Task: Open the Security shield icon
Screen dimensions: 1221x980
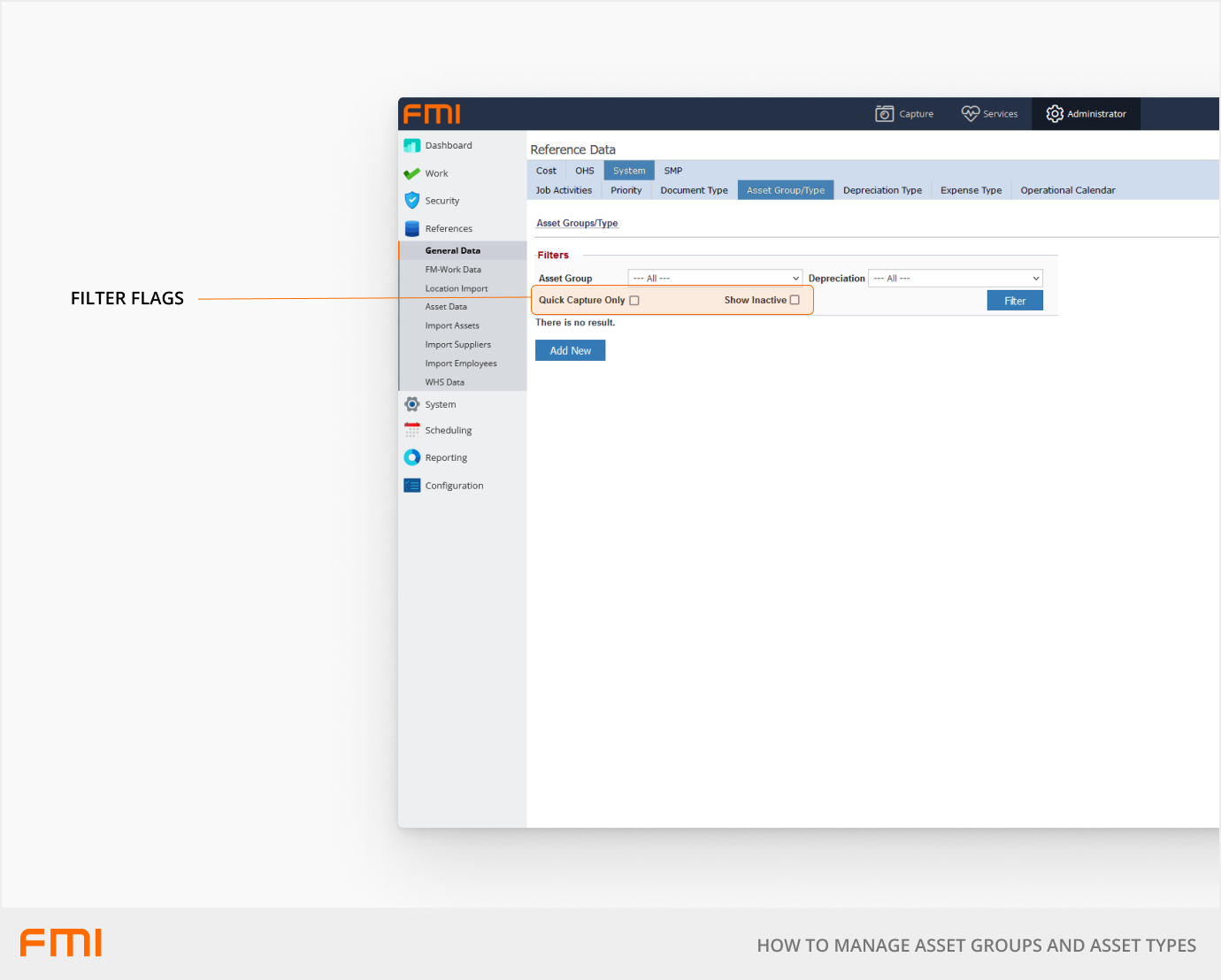Action: 411,201
